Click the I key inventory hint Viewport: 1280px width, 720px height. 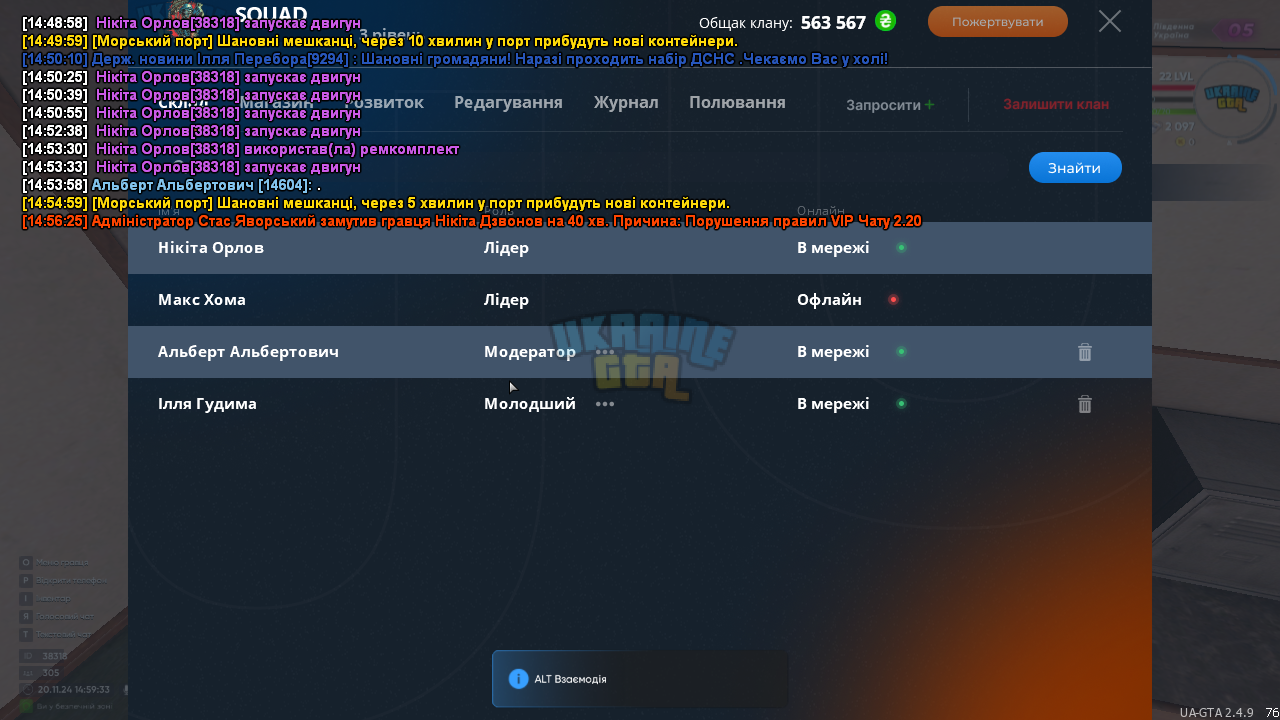click(x=46, y=598)
